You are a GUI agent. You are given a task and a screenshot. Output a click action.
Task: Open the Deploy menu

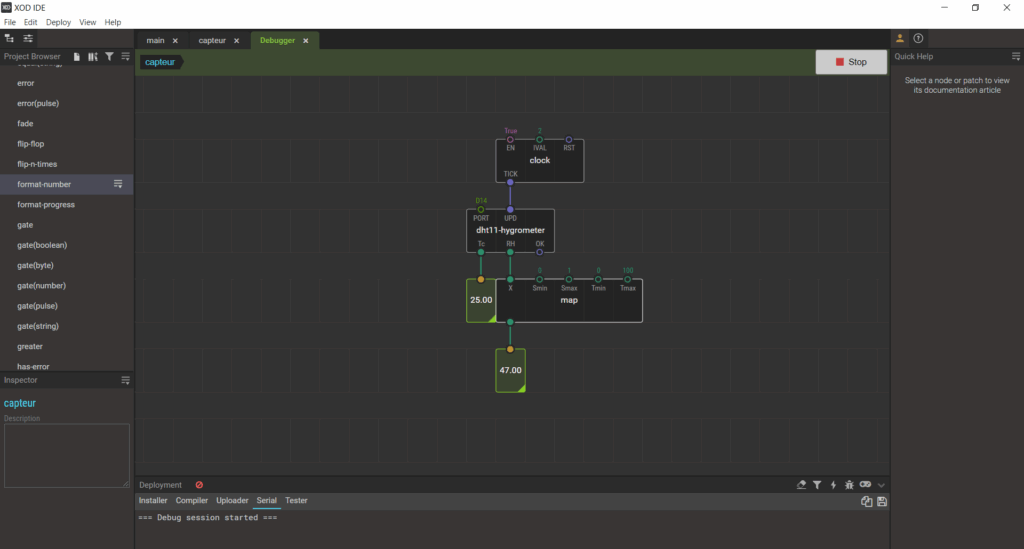58,22
